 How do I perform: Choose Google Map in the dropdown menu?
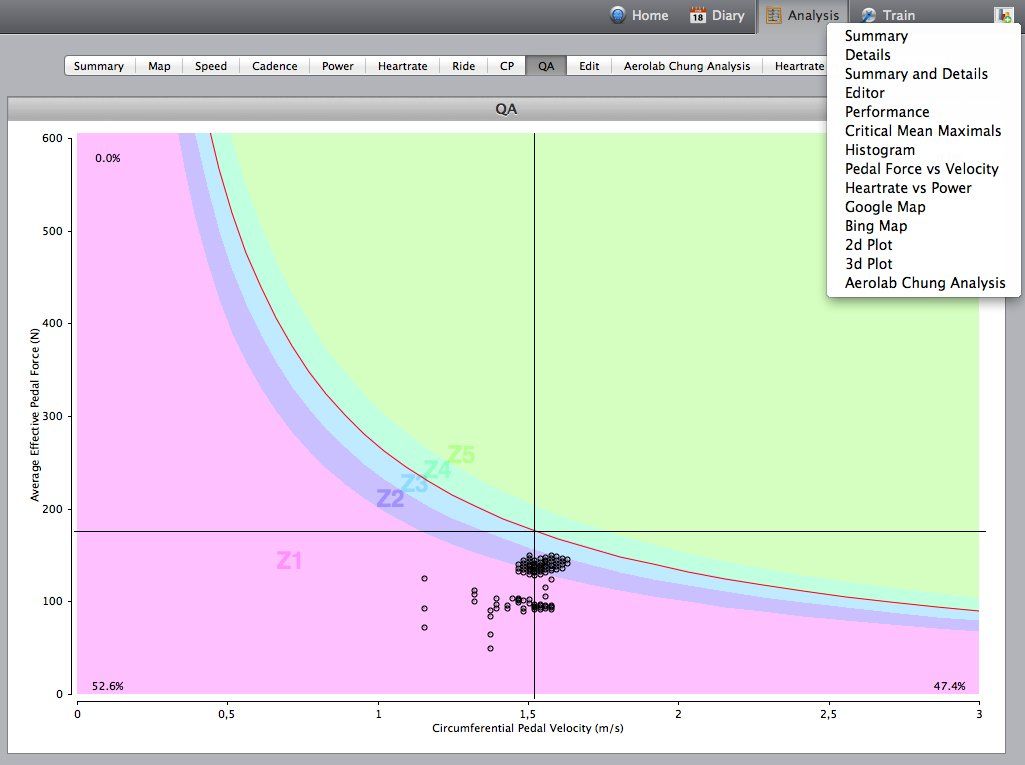(885, 207)
